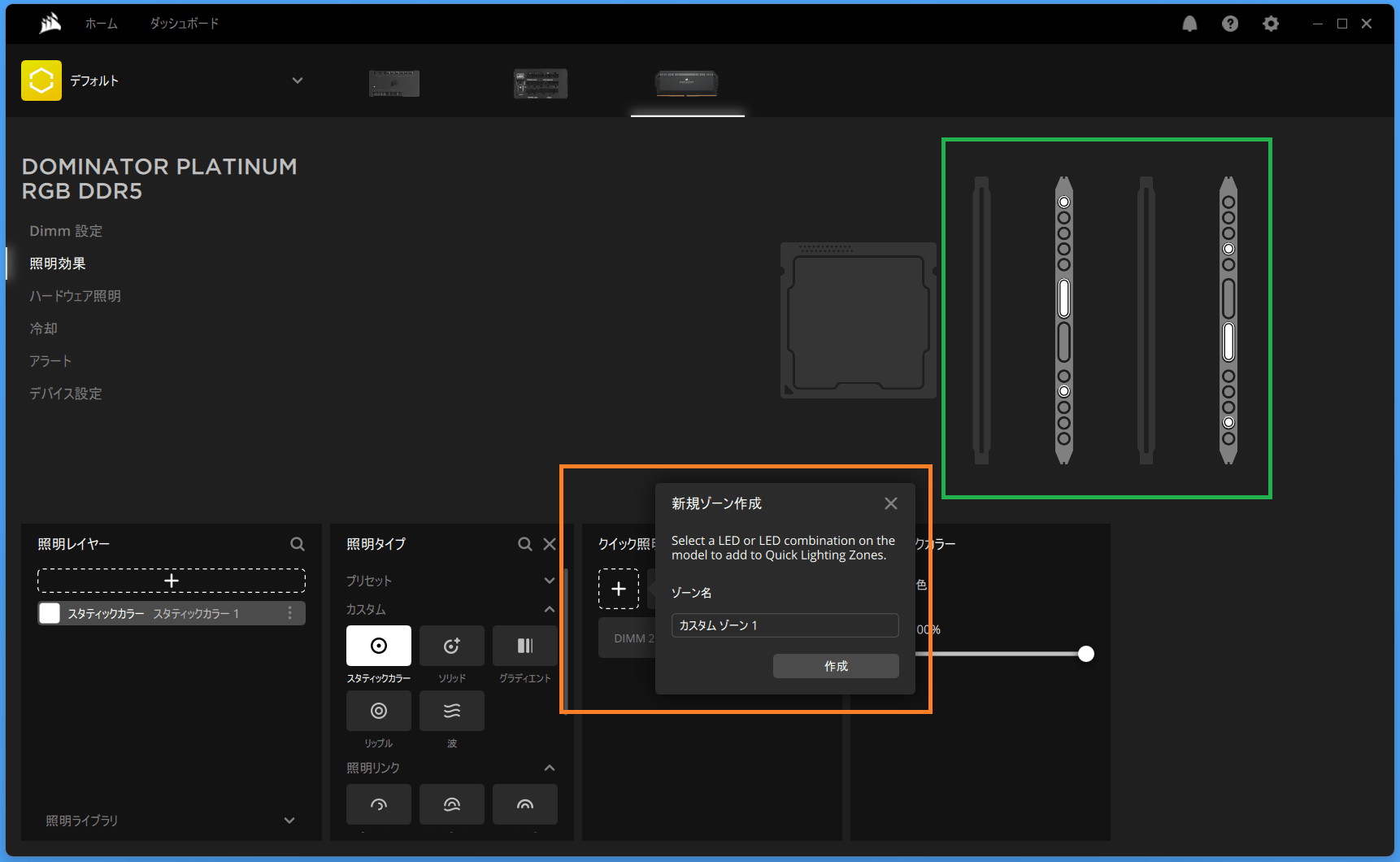Select the DIMM 2 zone button
Screen dimensions: 1400x862
627,638
